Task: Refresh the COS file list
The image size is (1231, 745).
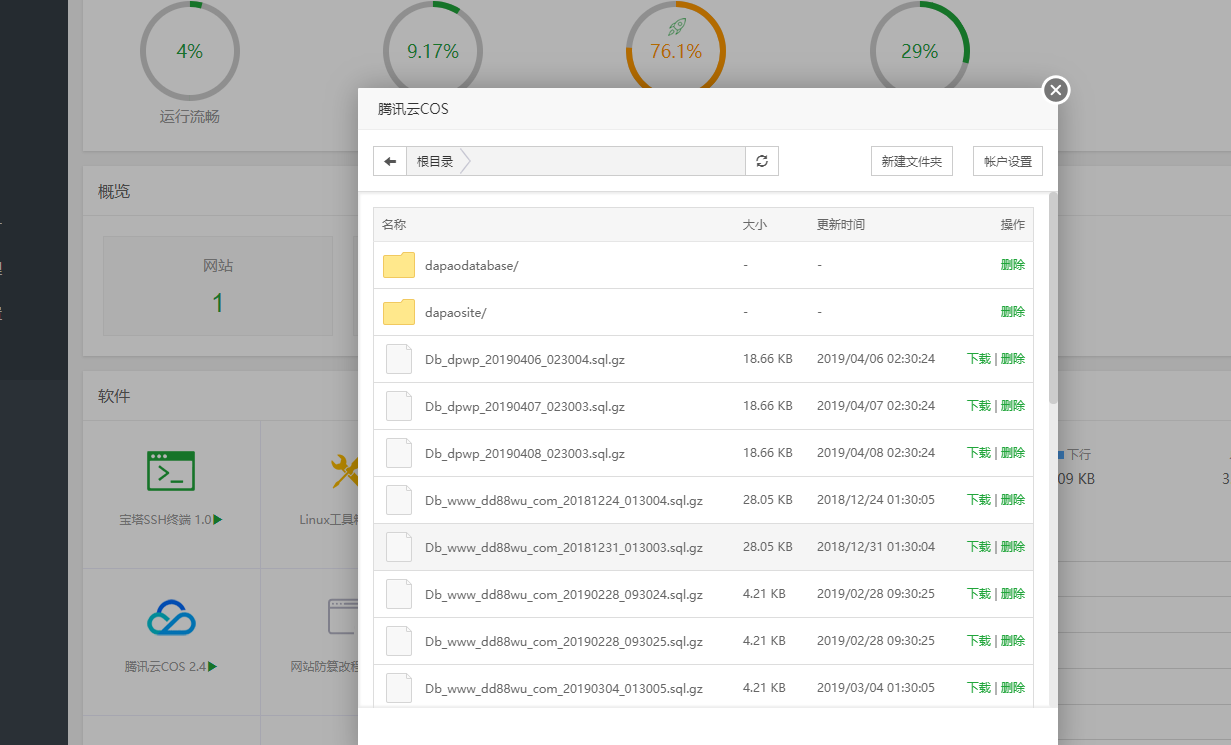Action: [762, 161]
